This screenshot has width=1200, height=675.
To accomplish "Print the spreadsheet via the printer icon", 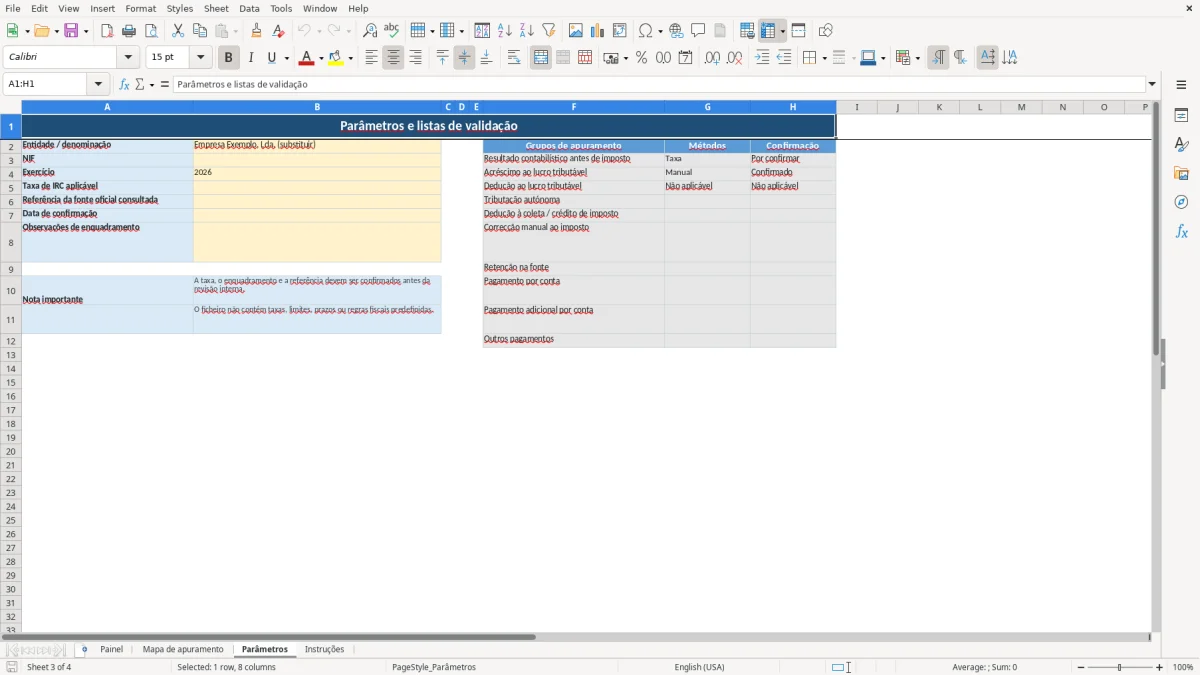I will click(129, 31).
